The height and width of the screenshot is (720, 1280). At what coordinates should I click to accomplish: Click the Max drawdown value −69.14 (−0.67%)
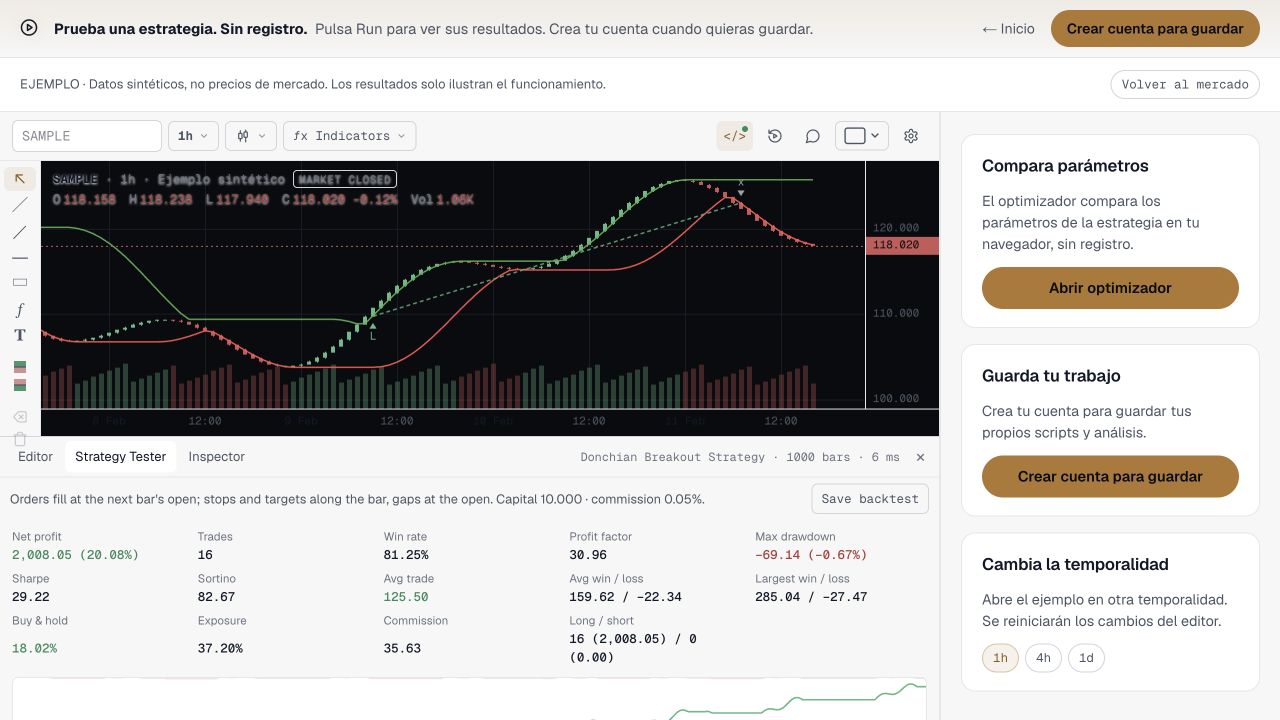811,555
